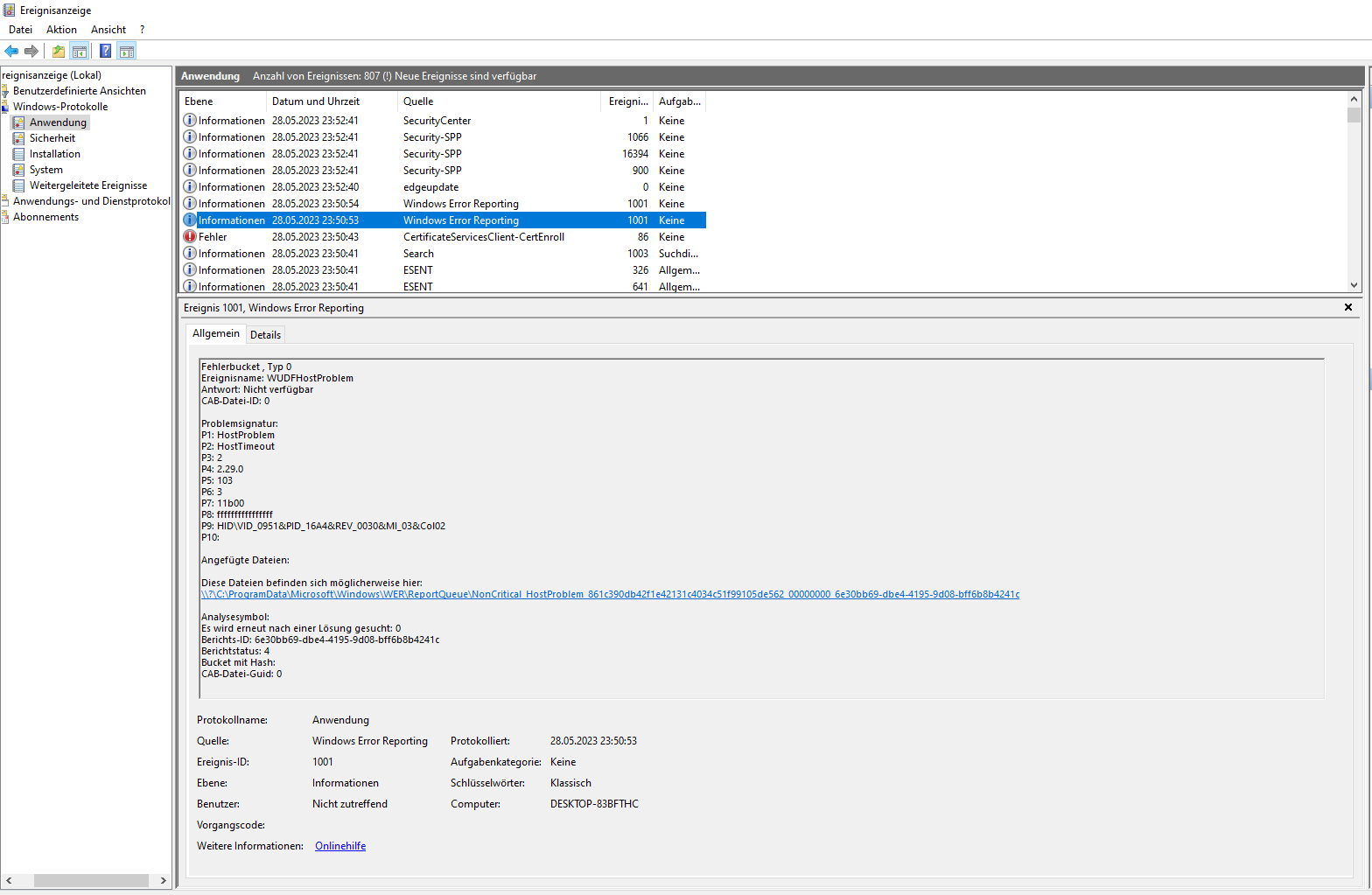This screenshot has height=895, width=1372.
Task: Click the Berichts-ID line in details
Action: coord(320,640)
